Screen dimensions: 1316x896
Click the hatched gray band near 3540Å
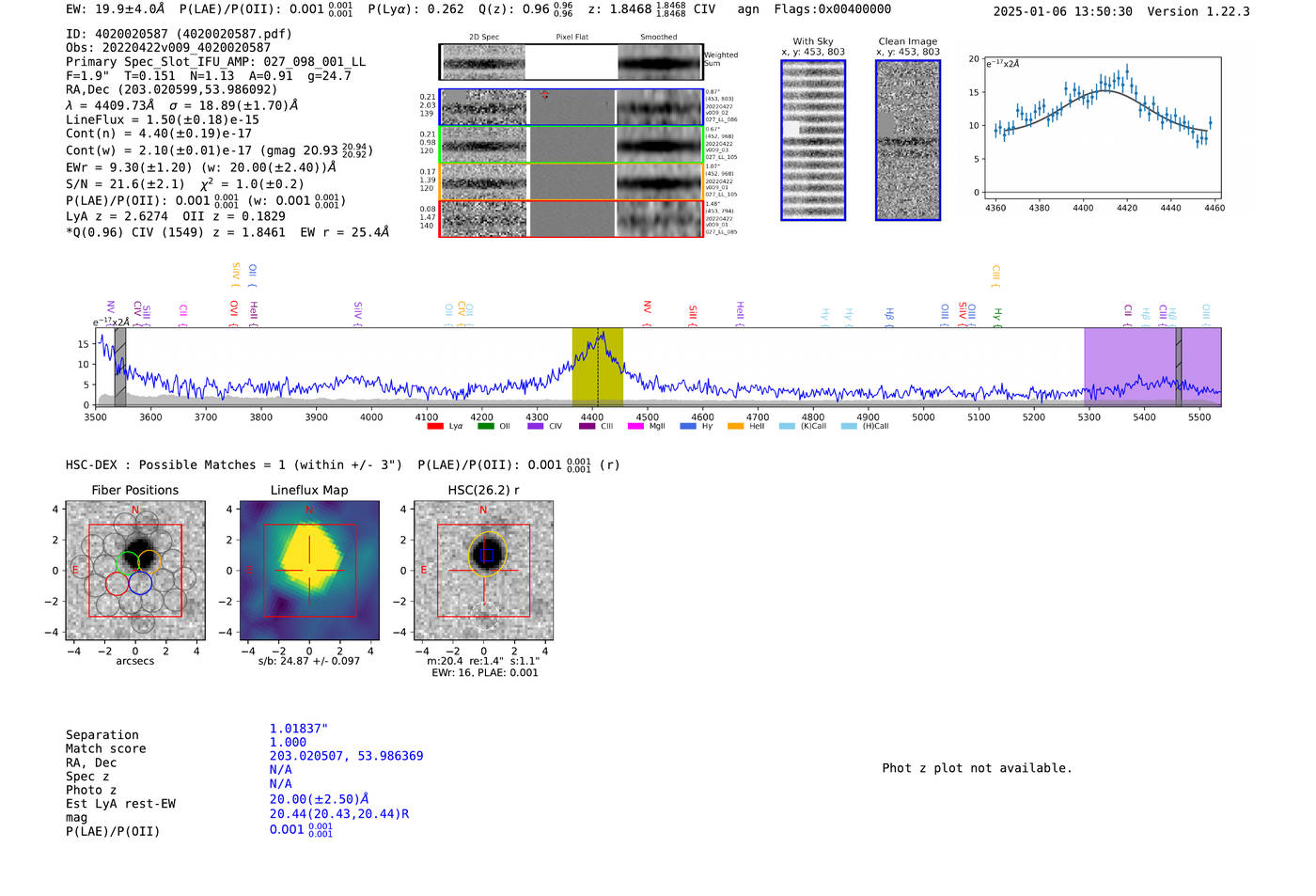pos(120,367)
